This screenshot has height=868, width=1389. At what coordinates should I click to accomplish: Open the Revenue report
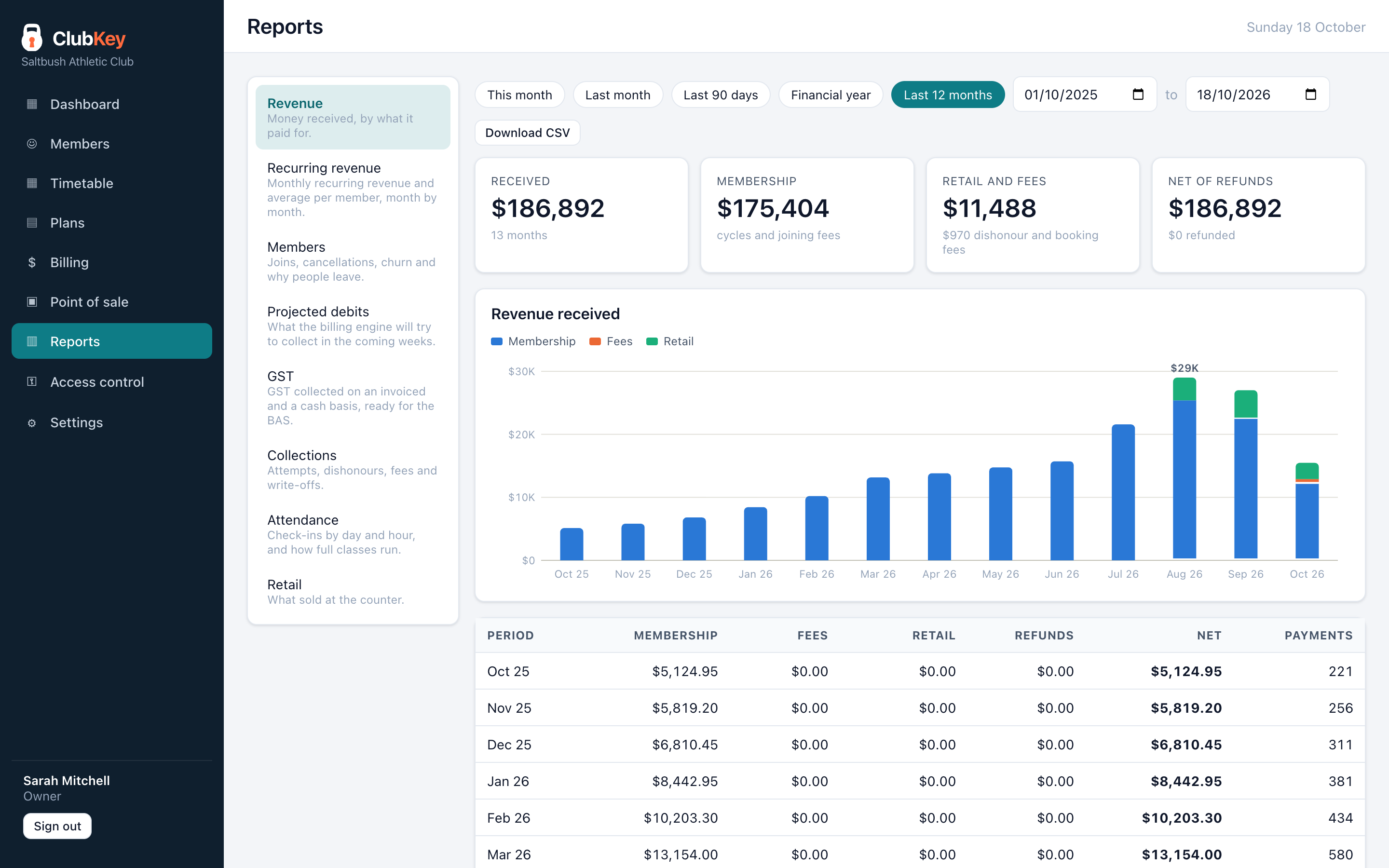click(x=353, y=117)
